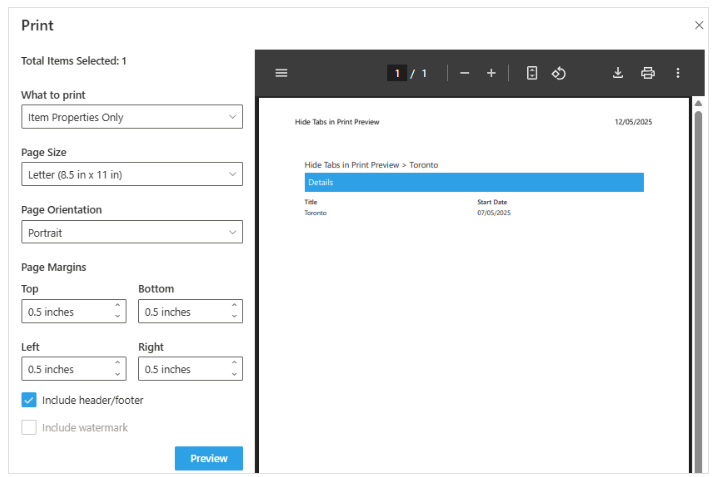This screenshot has height=477, width=721.
Task: Decrease the Right margin value
Action: pos(234,374)
